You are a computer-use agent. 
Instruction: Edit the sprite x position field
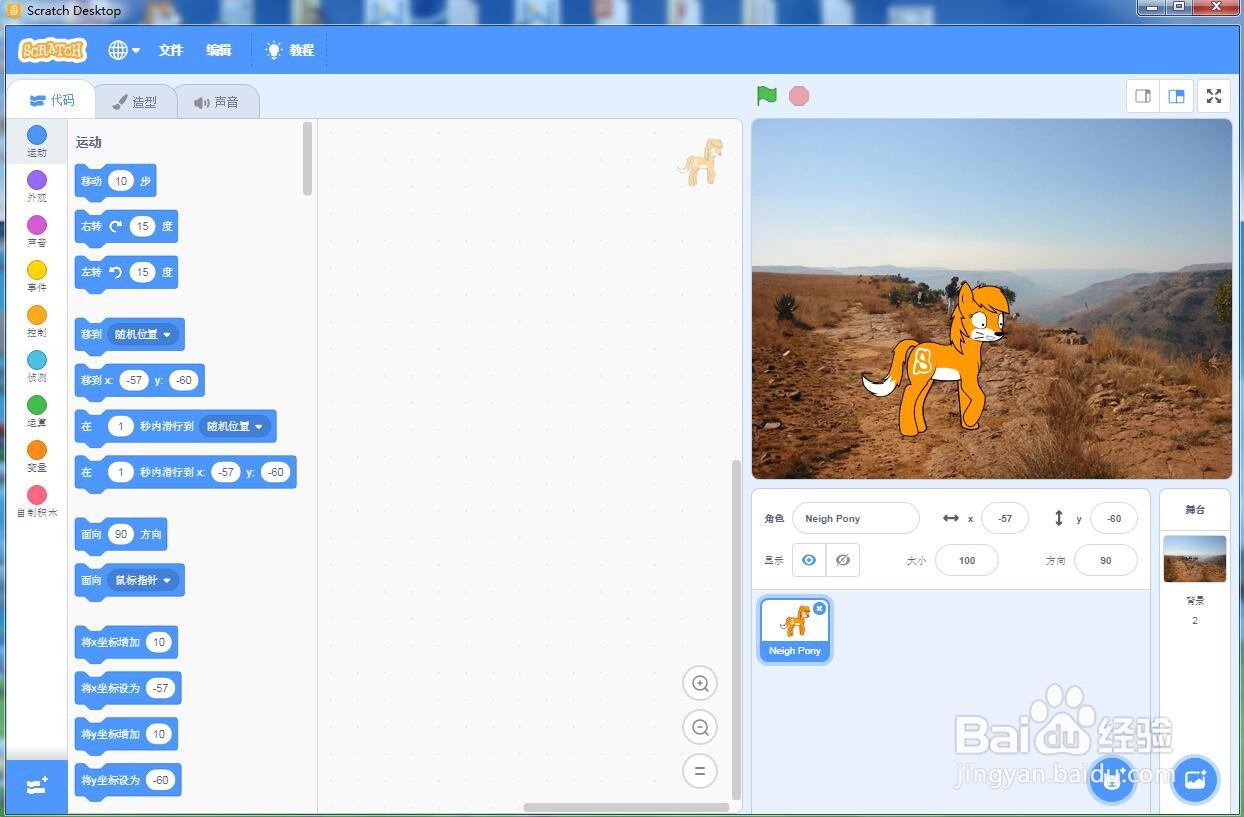(1005, 518)
